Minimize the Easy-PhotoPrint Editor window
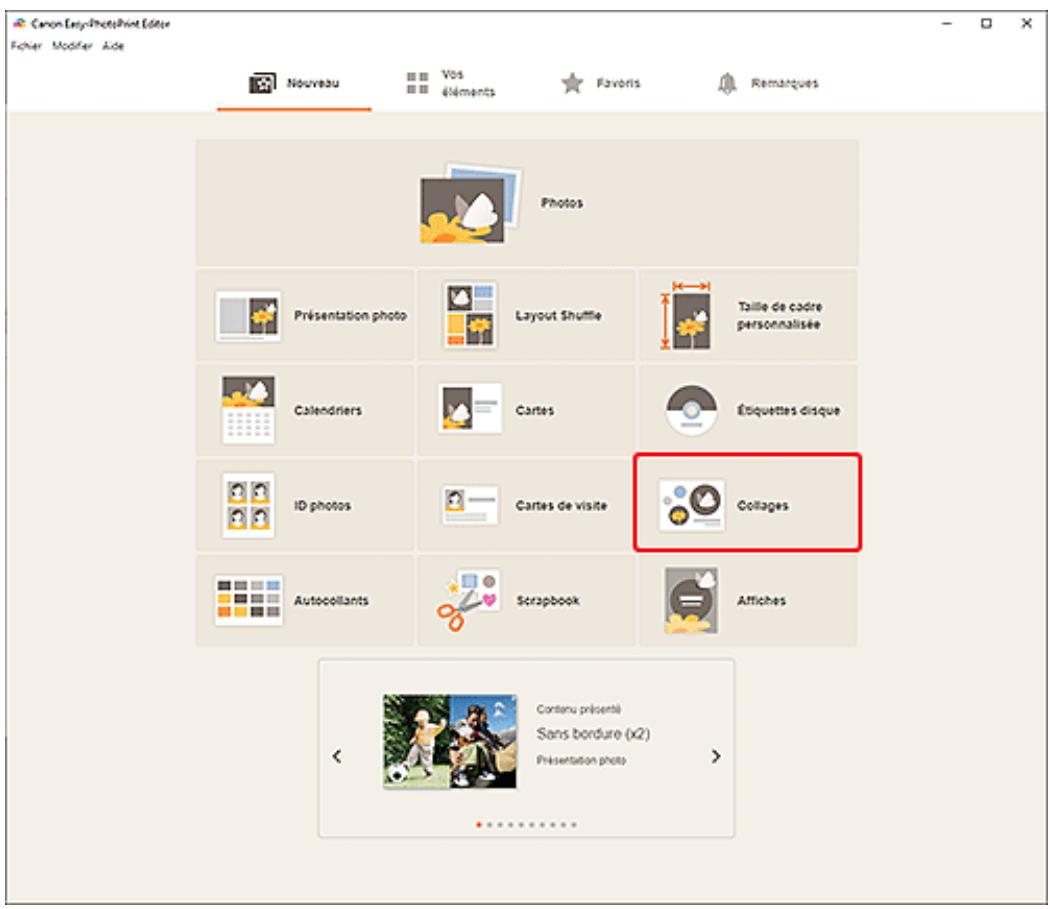 947,23
